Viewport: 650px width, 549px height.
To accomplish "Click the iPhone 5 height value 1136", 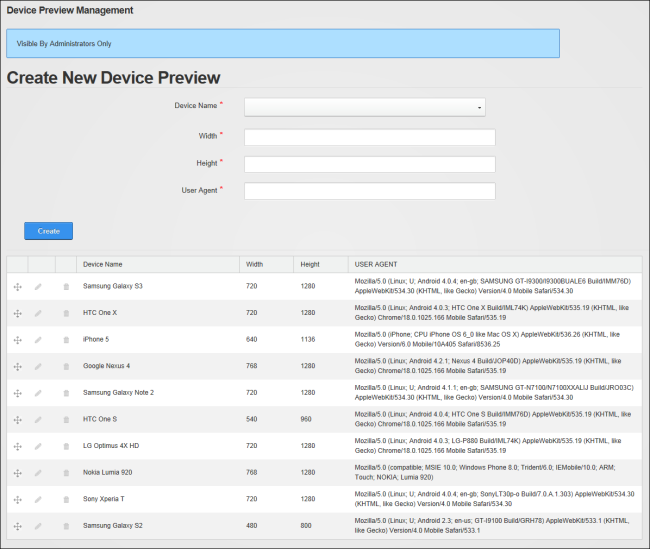I will (308, 339).
